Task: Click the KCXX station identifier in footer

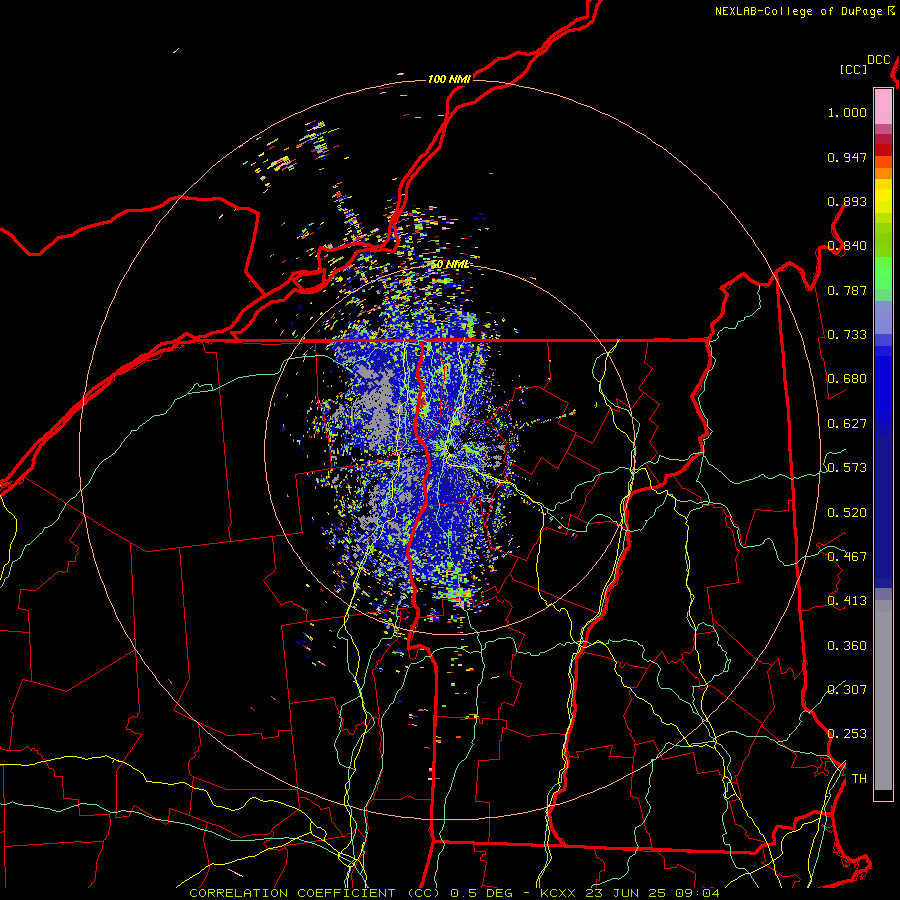Action: click(557, 893)
